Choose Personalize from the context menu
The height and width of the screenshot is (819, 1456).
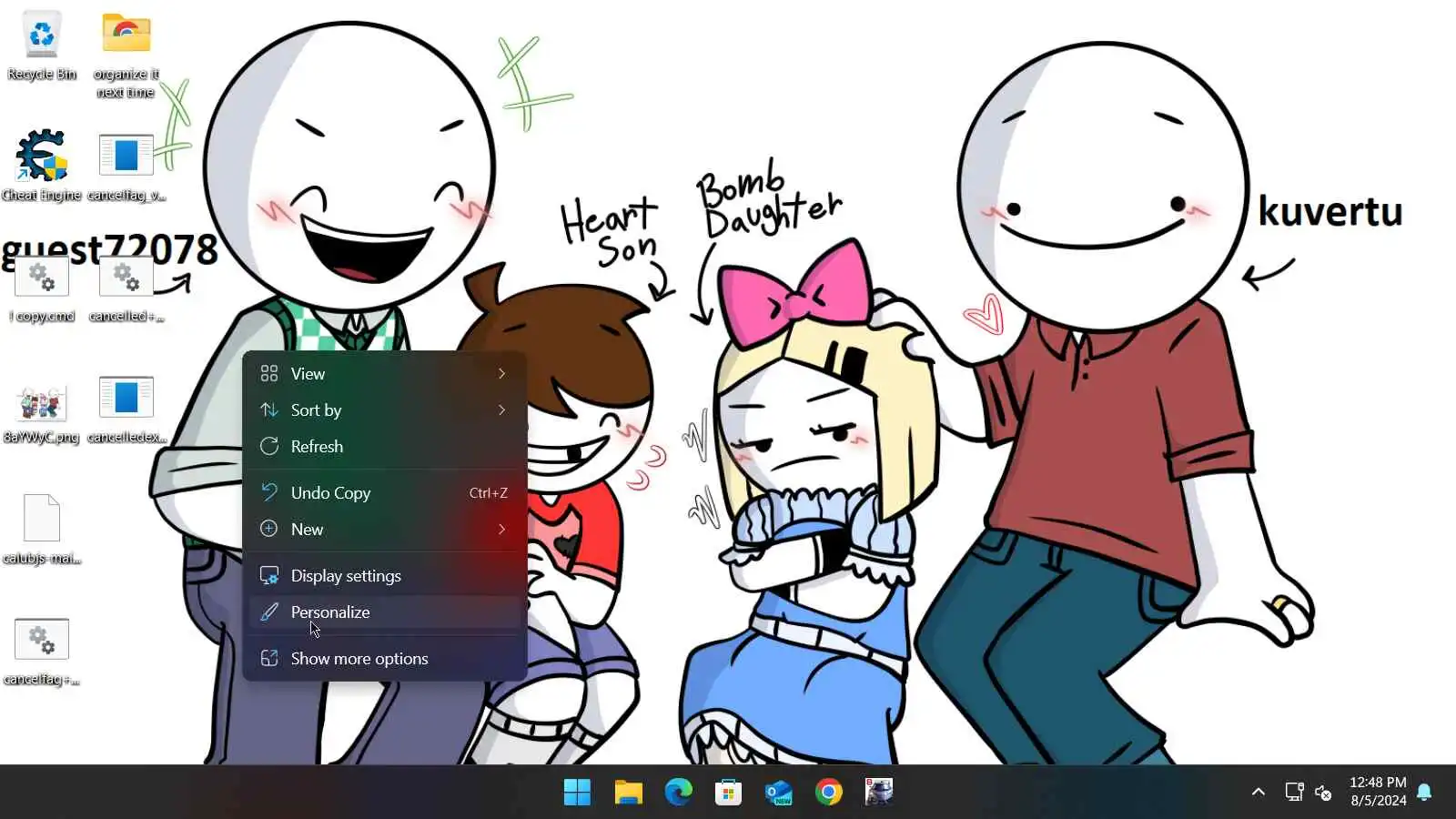385,612
